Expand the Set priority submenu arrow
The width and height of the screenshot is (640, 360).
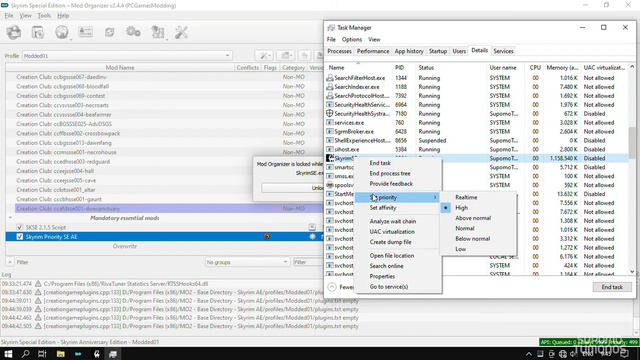tap(435, 198)
